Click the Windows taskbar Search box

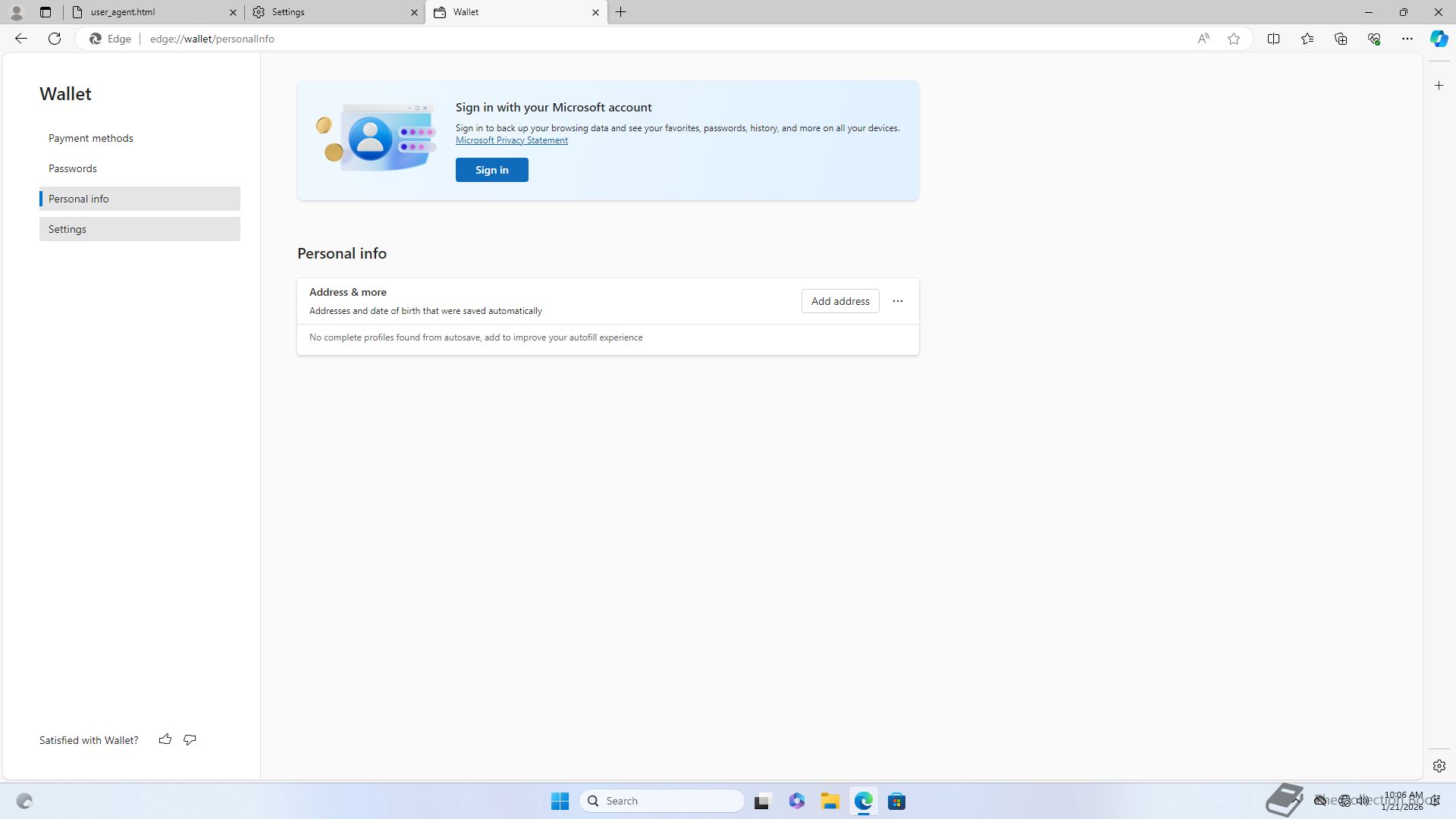pos(661,801)
